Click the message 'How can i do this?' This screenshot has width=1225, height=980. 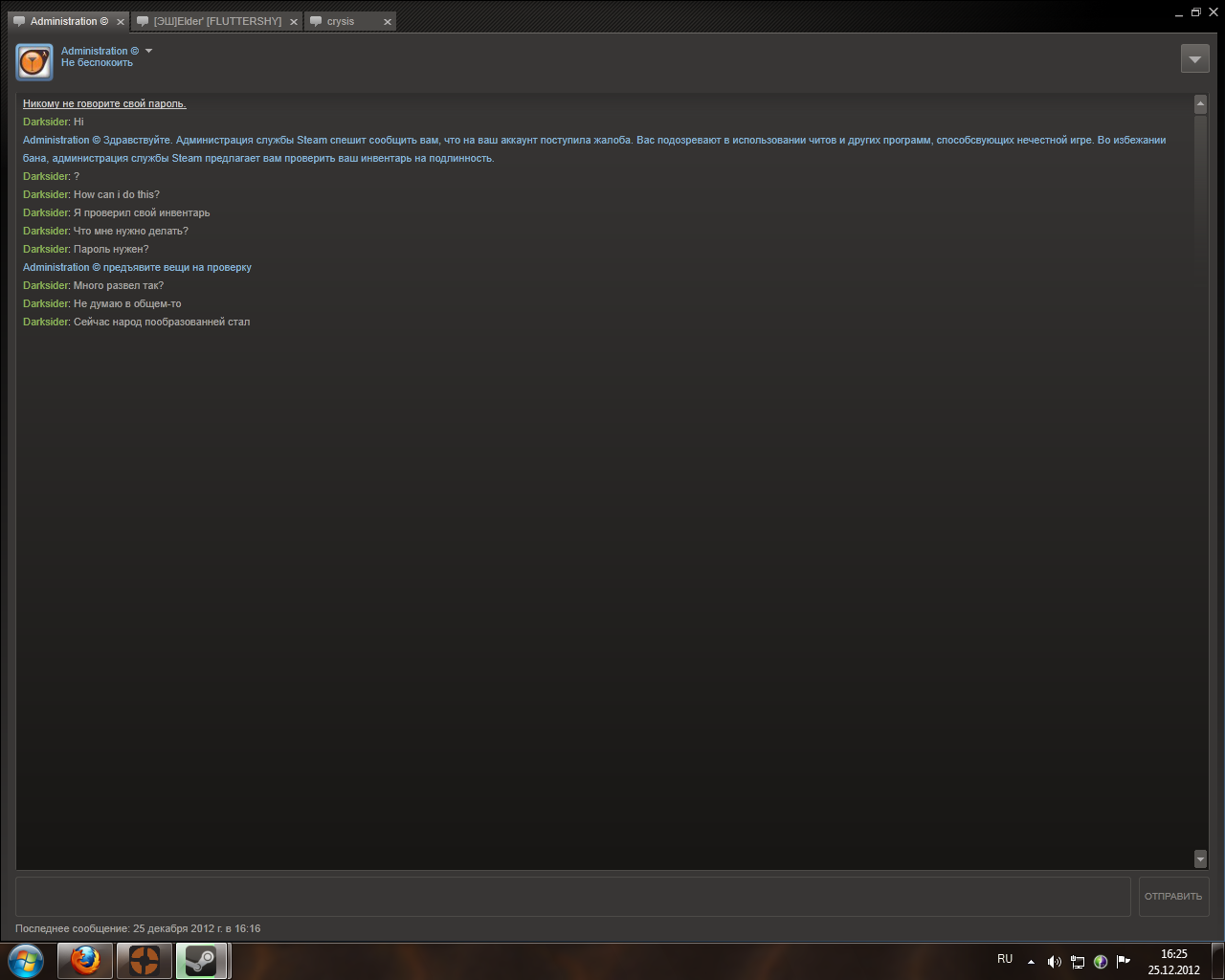coord(117,194)
